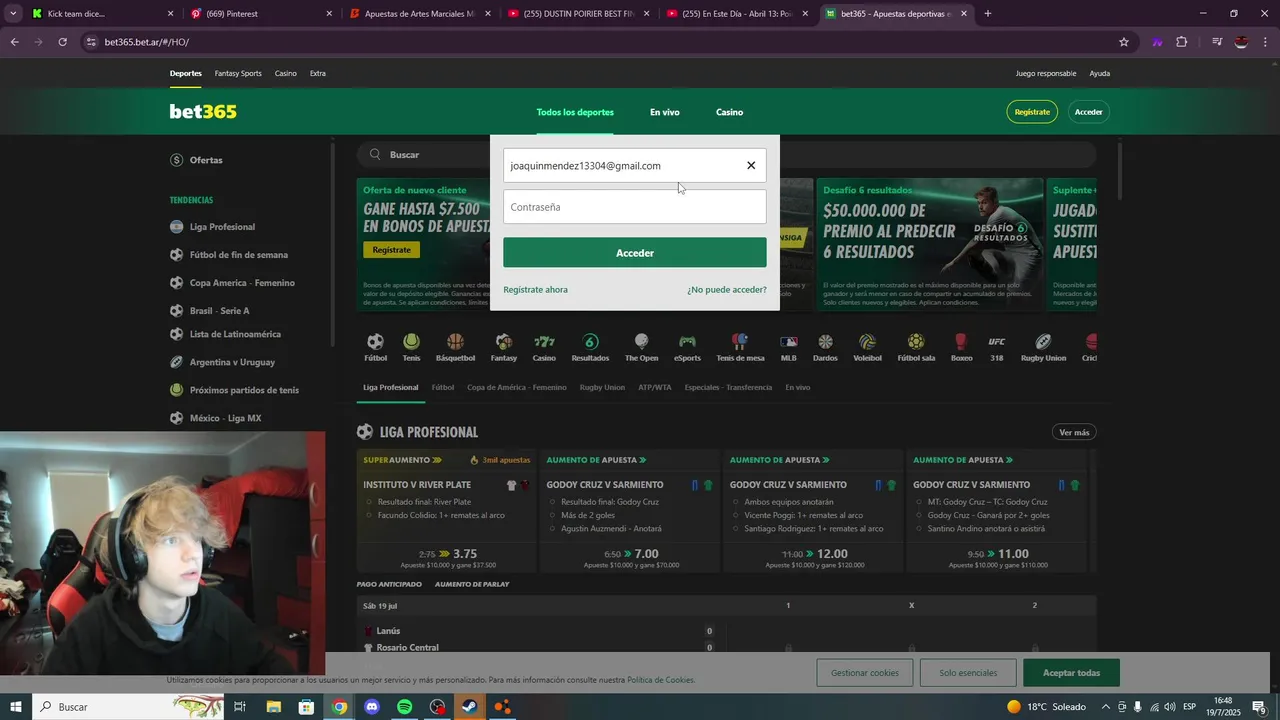Select the Fútbol sala icon
The image size is (1280, 720).
pyautogui.click(x=916, y=347)
